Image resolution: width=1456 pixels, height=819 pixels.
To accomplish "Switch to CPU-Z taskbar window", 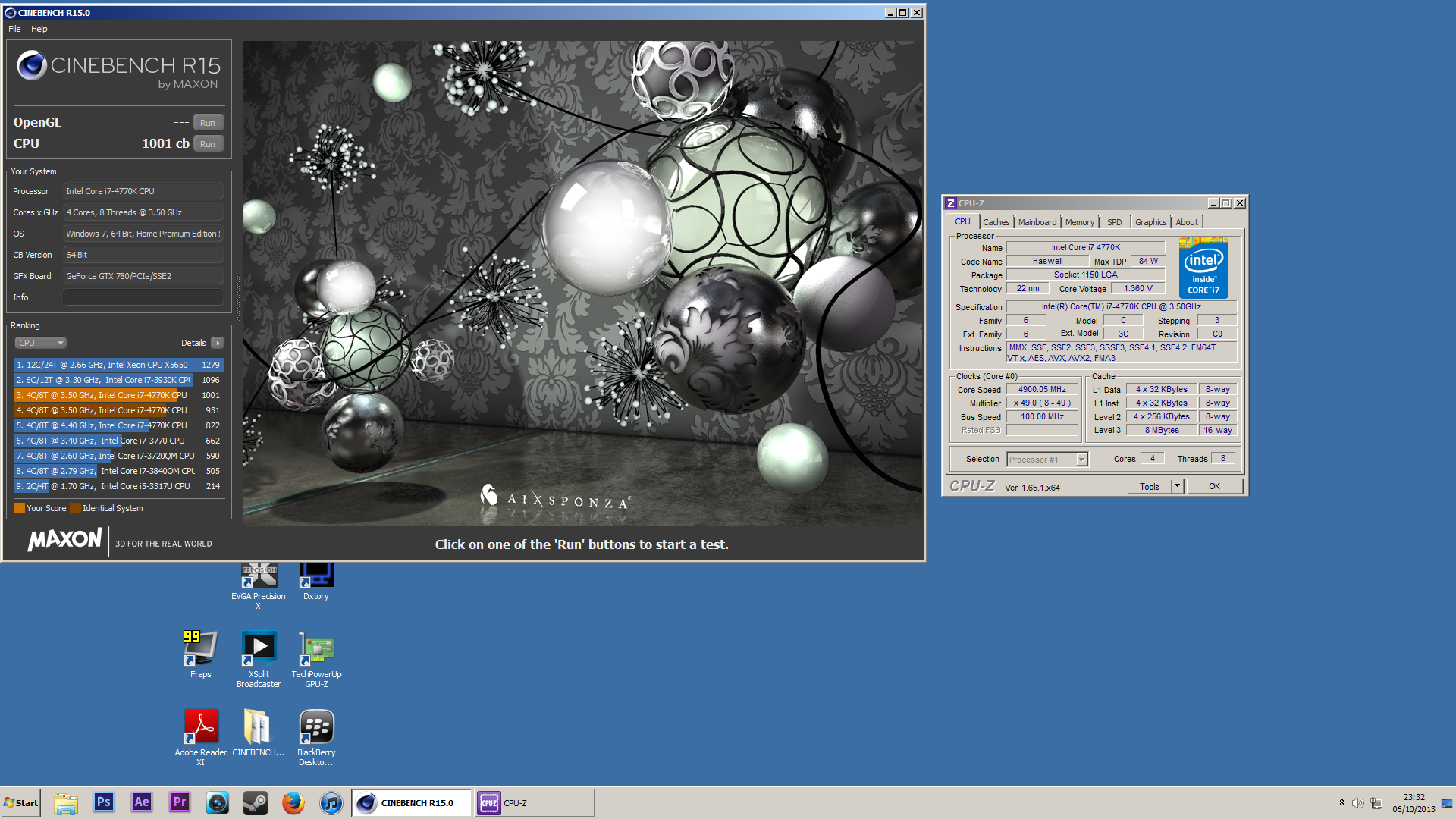I will 535,802.
